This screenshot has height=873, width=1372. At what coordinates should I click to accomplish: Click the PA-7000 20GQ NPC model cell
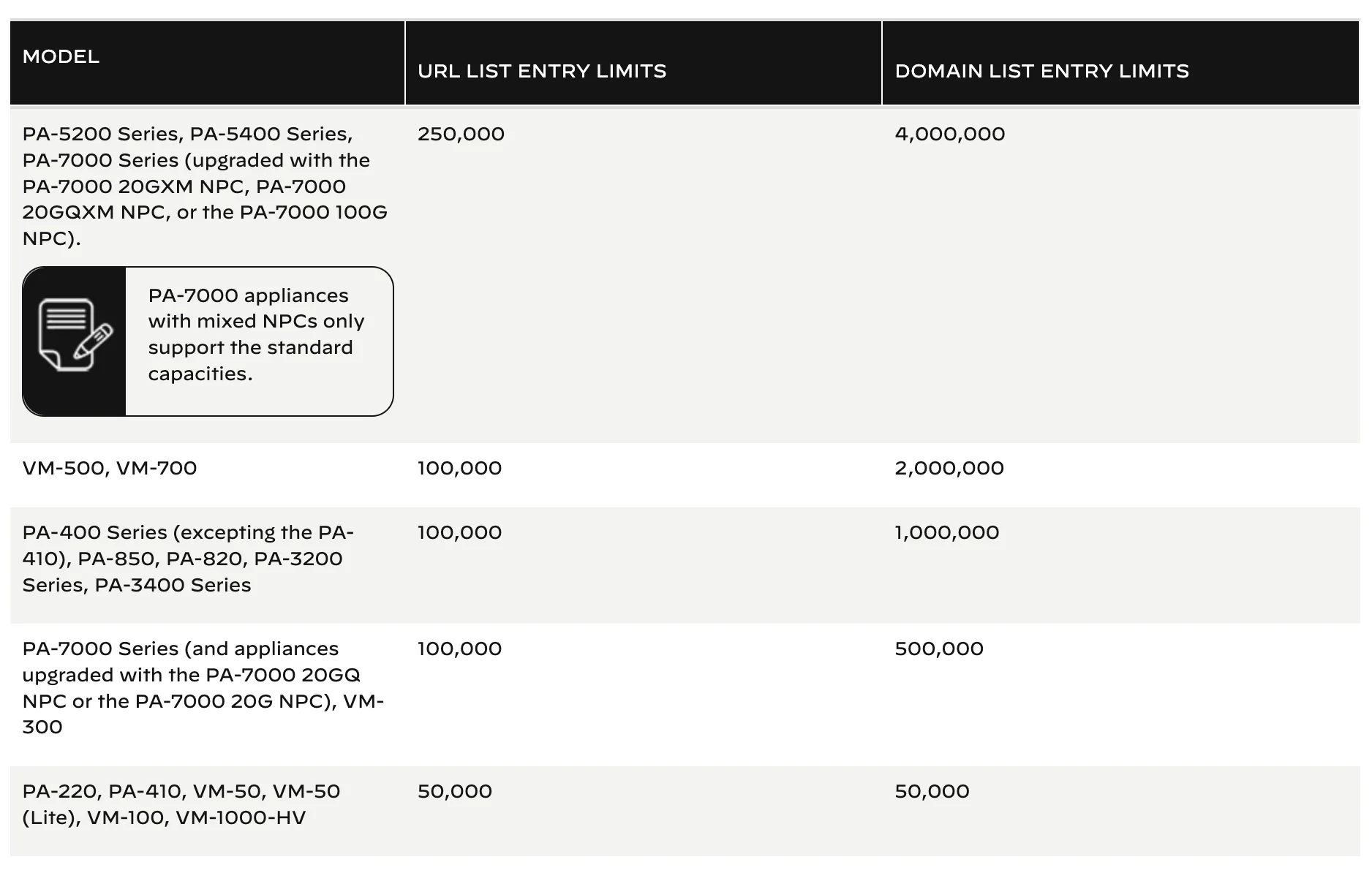[x=203, y=688]
